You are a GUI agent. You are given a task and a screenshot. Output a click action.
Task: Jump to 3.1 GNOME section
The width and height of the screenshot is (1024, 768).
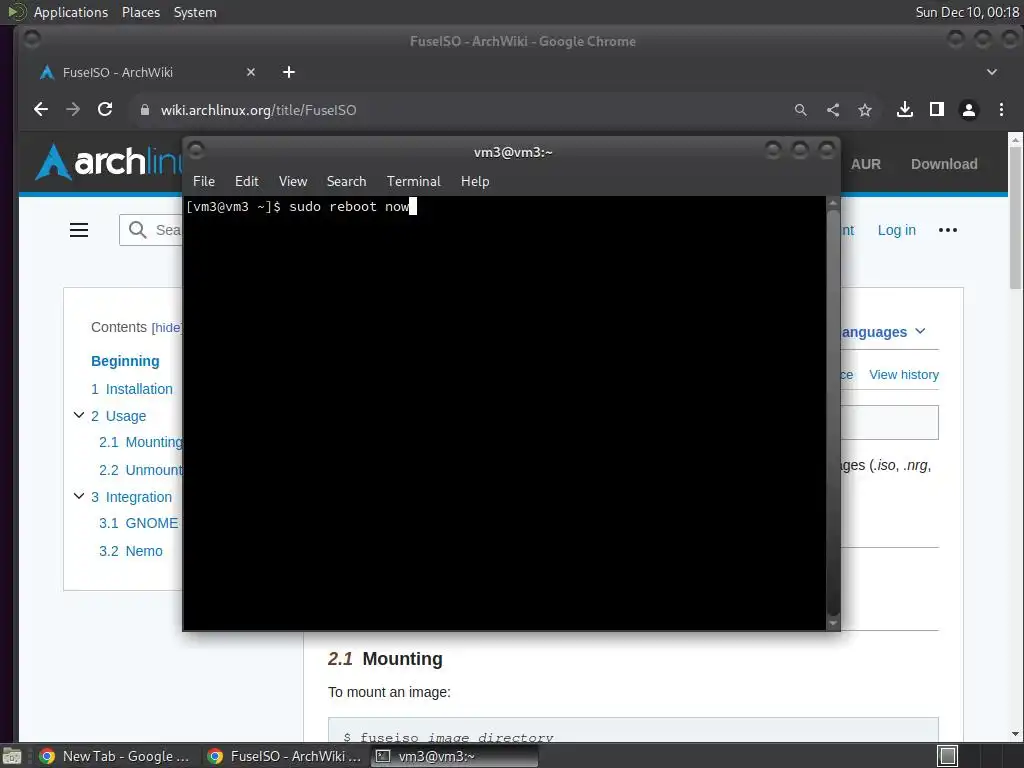coord(138,523)
